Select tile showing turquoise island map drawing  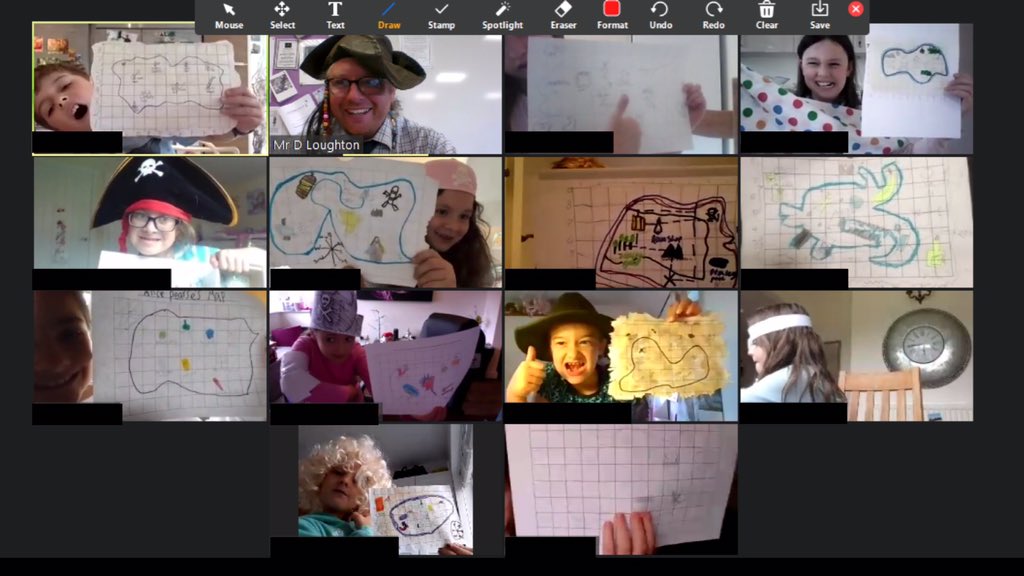[856, 222]
